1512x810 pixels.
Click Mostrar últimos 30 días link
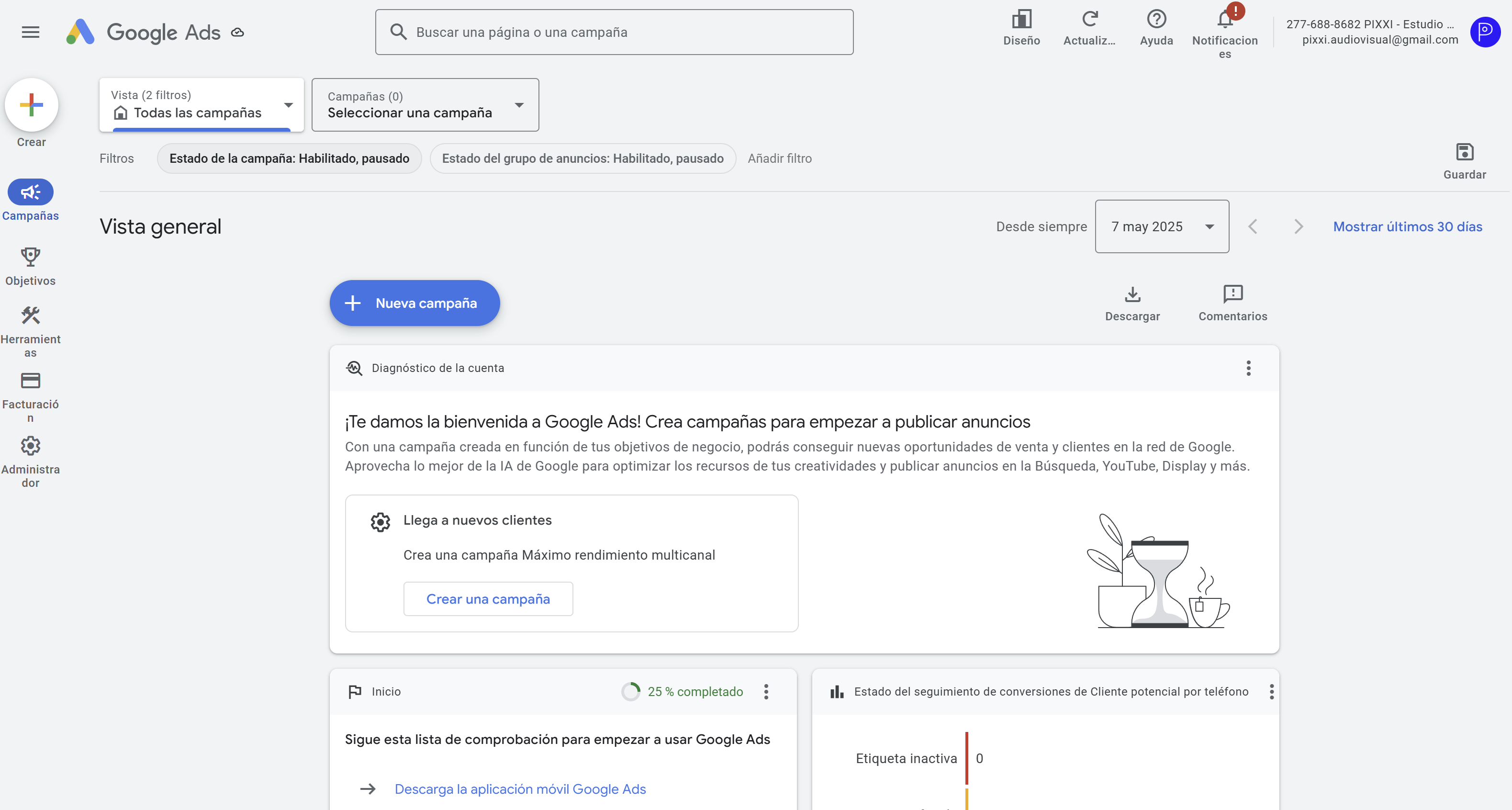(x=1408, y=226)
